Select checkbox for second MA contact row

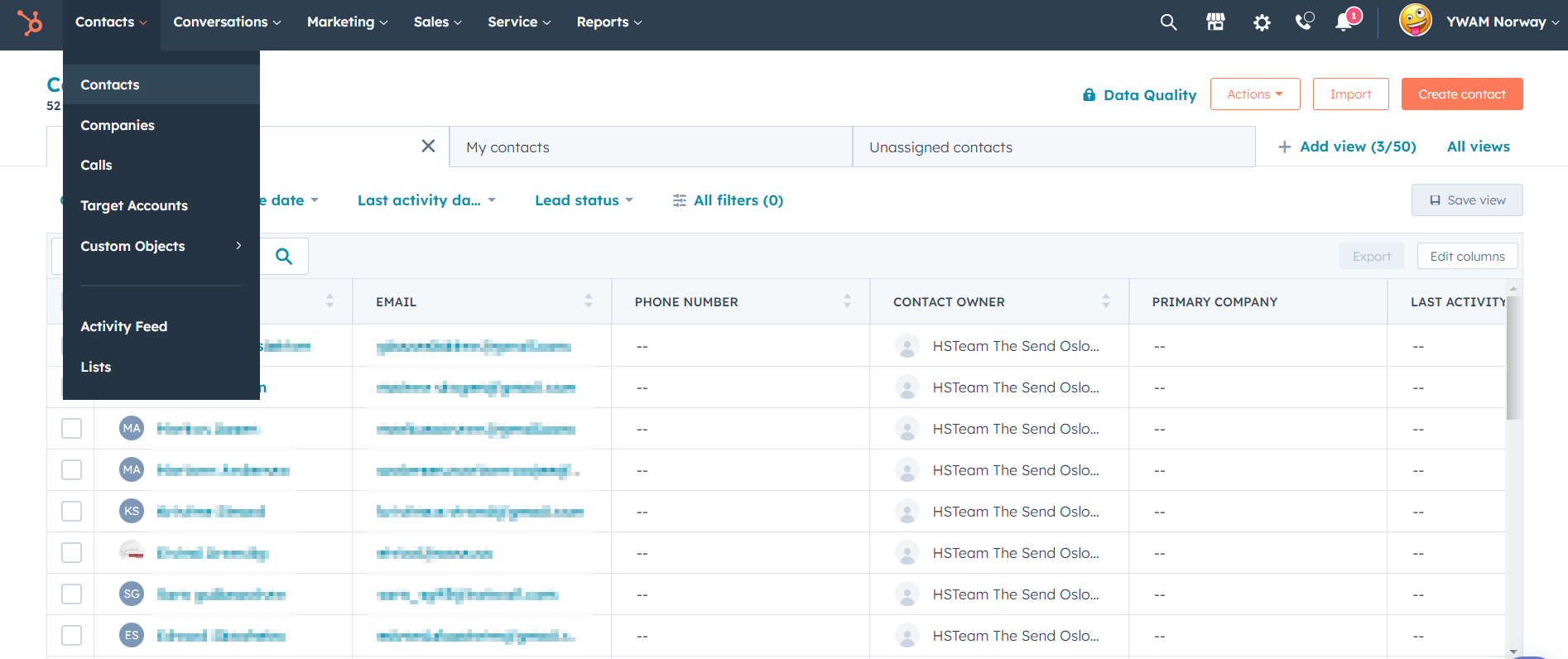(x=72, y=469)
